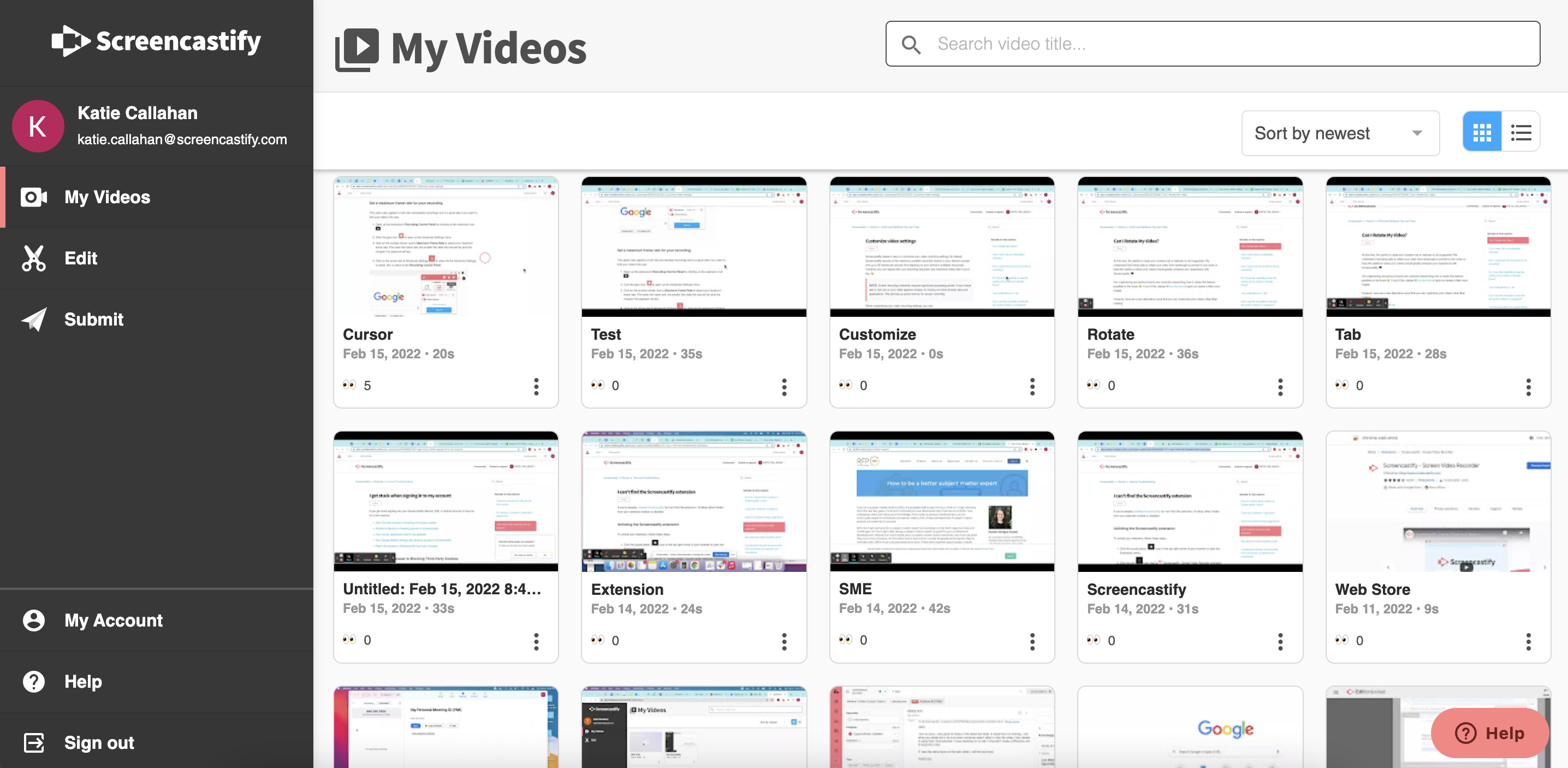Select the paper plane Submit icon
Screen dimensions: 1568x768
34,319
